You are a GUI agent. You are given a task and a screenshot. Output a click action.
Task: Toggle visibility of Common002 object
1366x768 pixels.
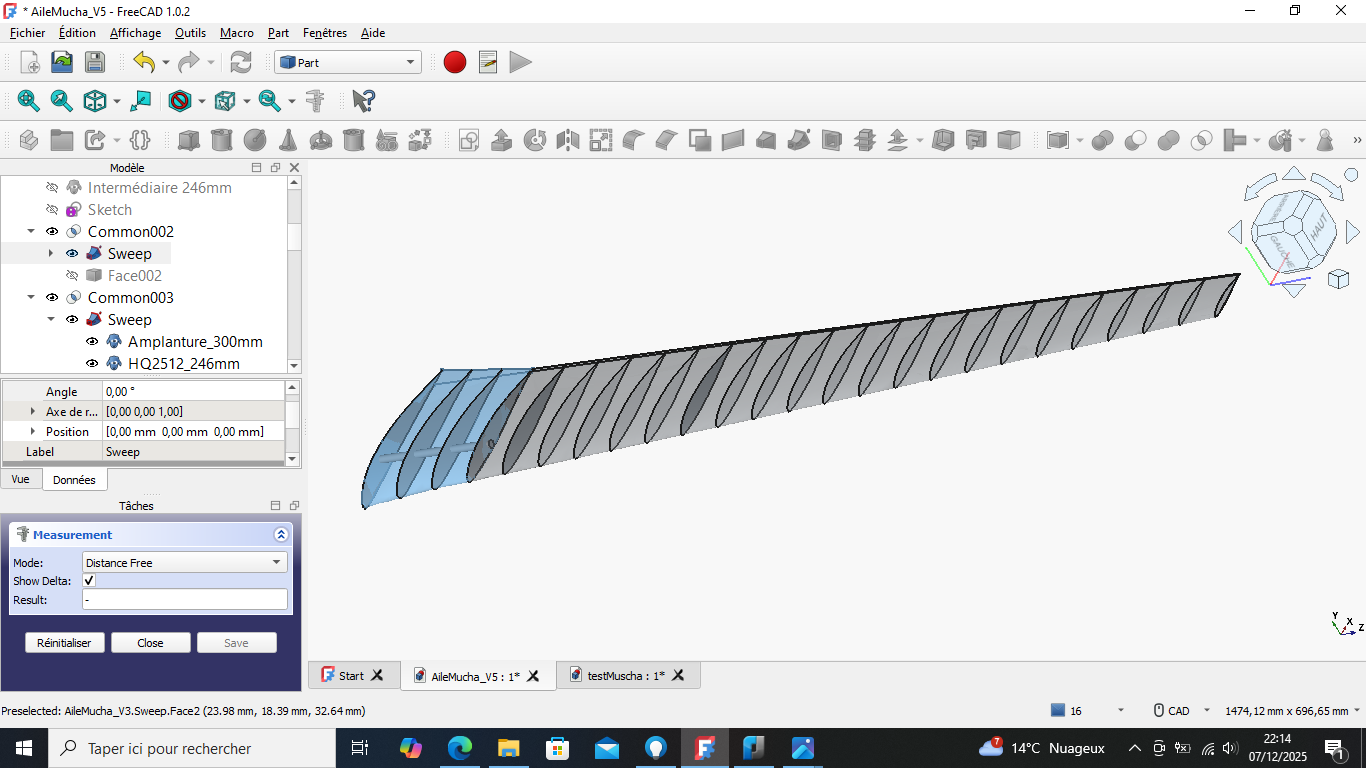point(52,232)
